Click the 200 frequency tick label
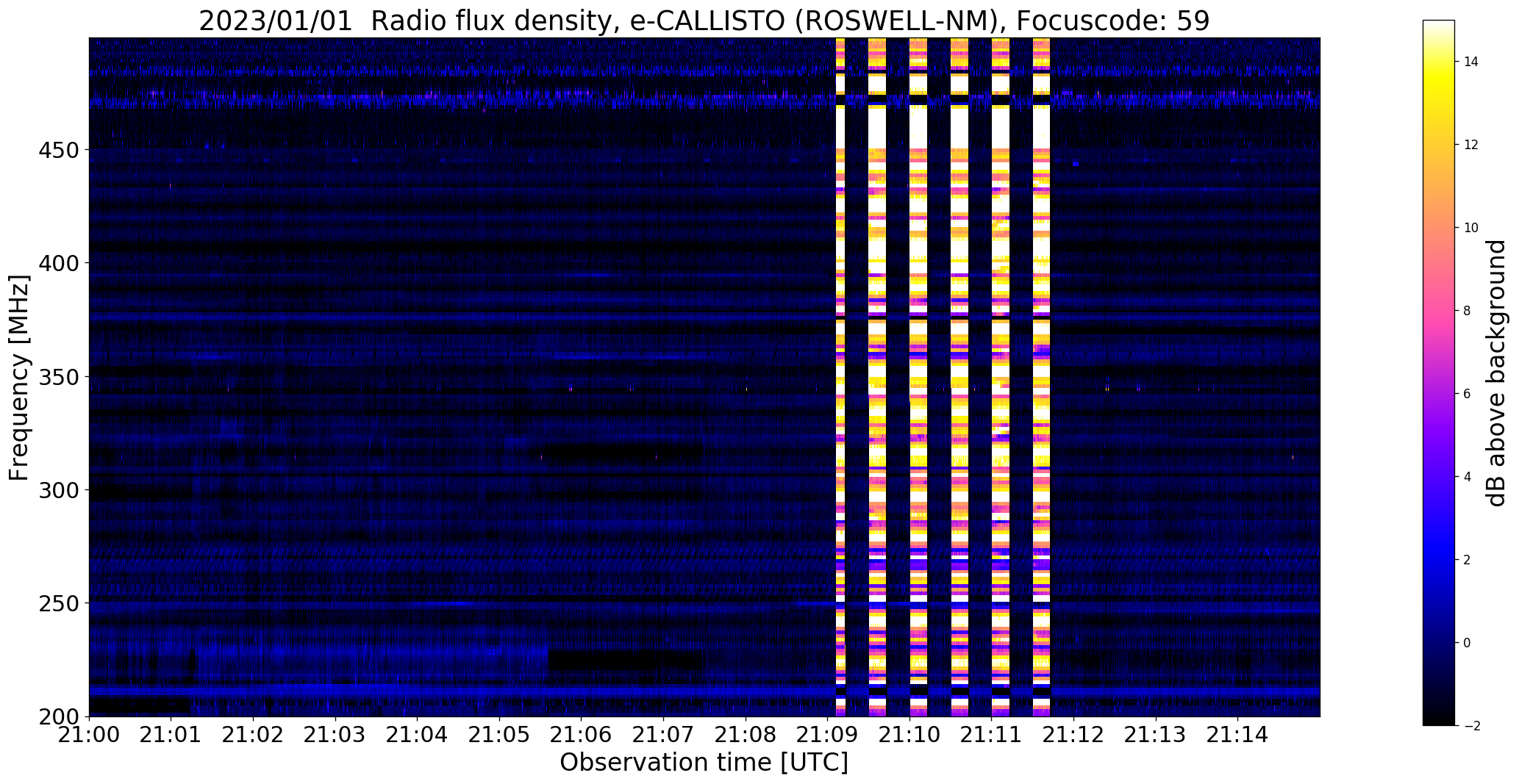 click(59, 716)
